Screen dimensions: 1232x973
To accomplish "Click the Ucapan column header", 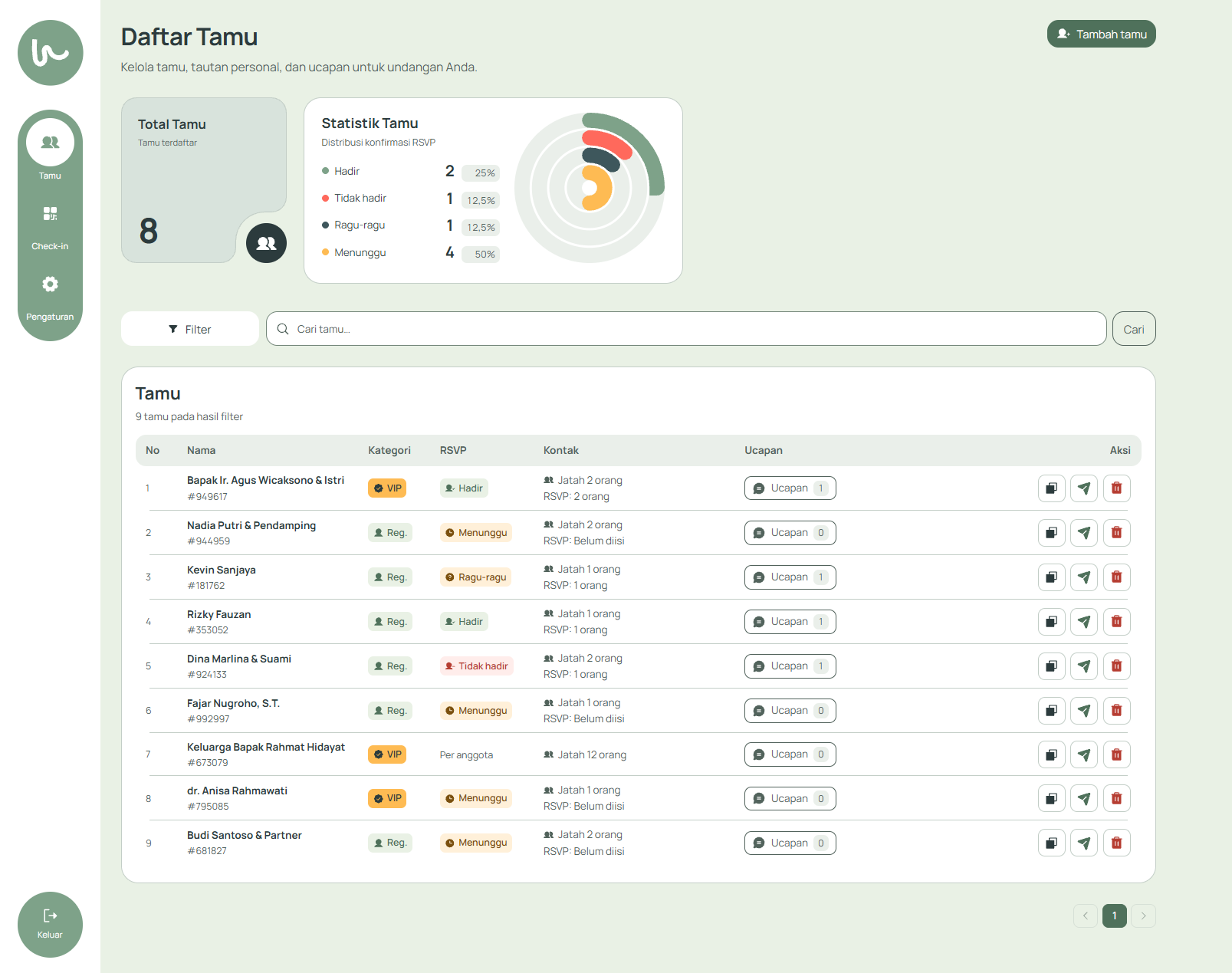I will tap(764, 450).
